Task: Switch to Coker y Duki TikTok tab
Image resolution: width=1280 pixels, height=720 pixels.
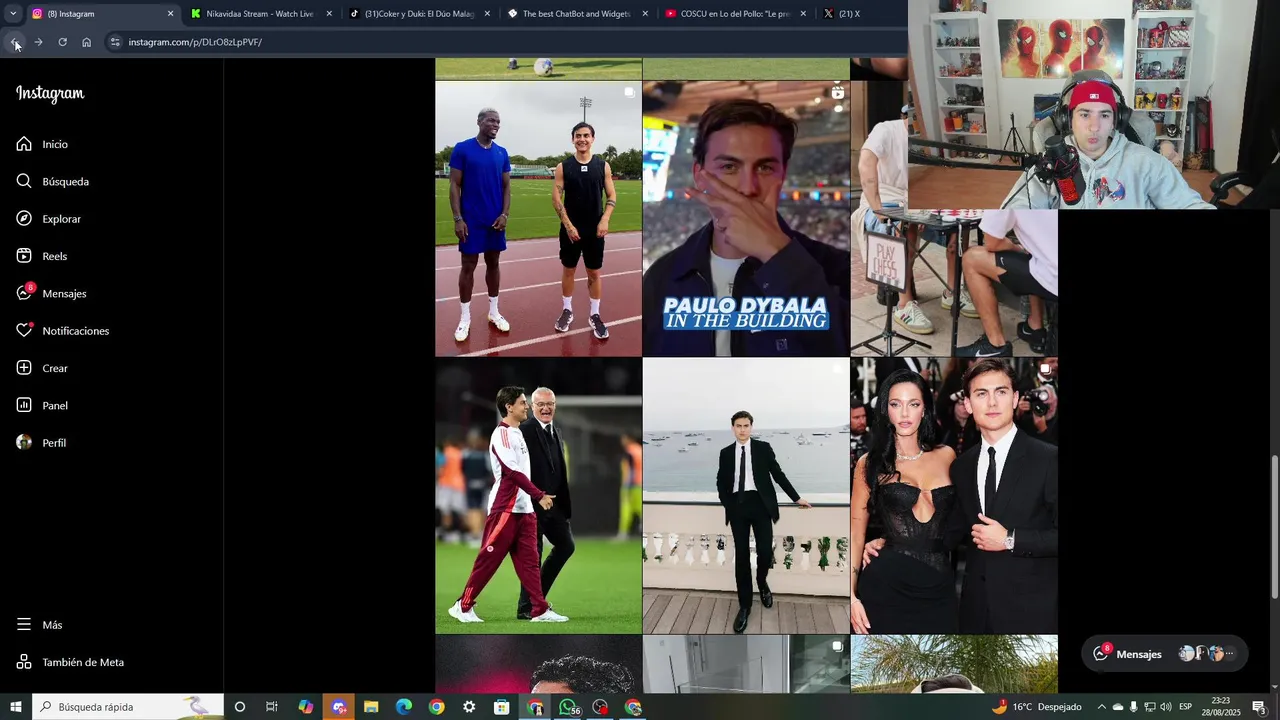Action: [x=418, y=14]
